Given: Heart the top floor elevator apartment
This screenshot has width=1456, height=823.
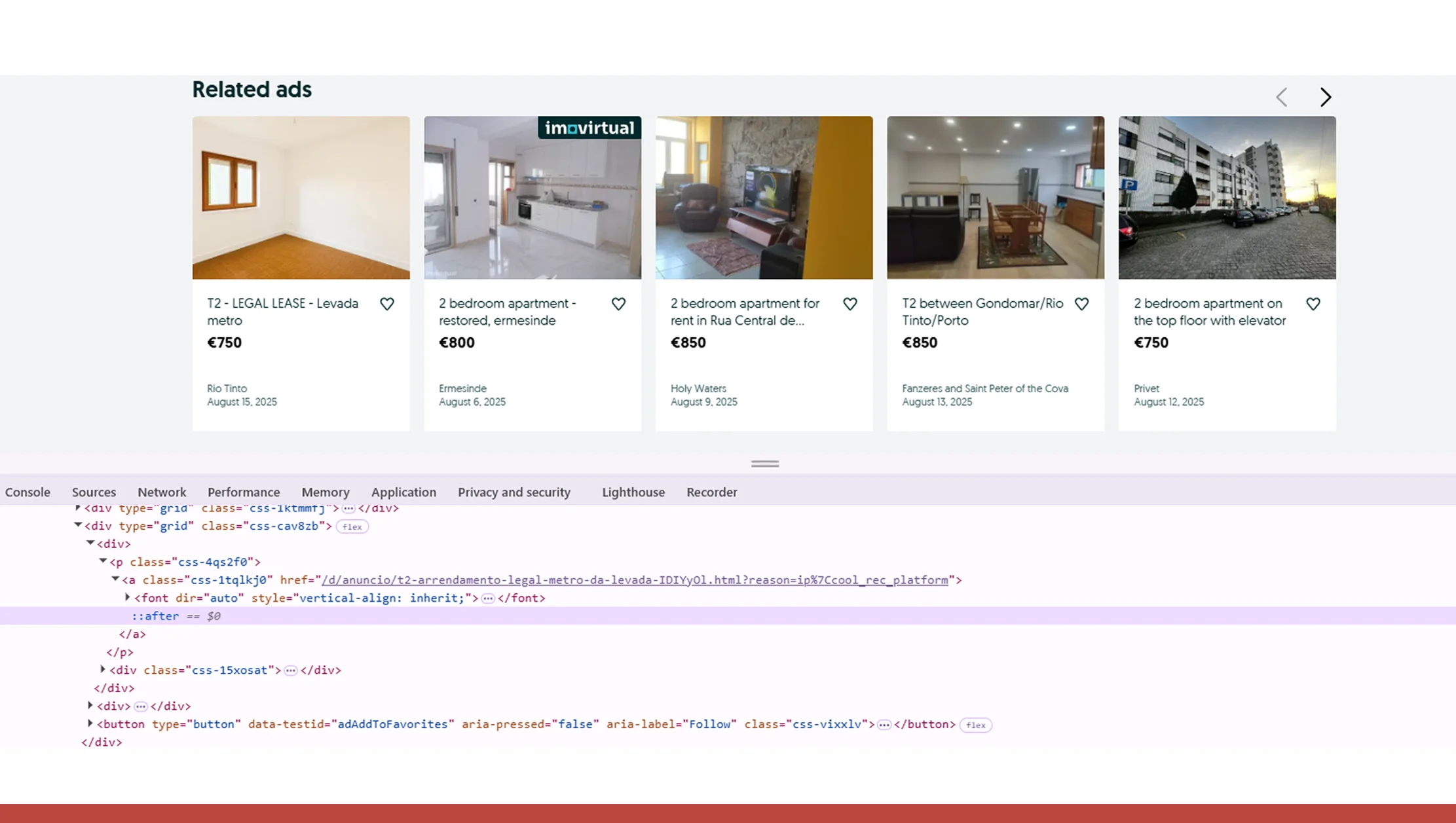Looking at the screenshot, I should coord(1313,304).
